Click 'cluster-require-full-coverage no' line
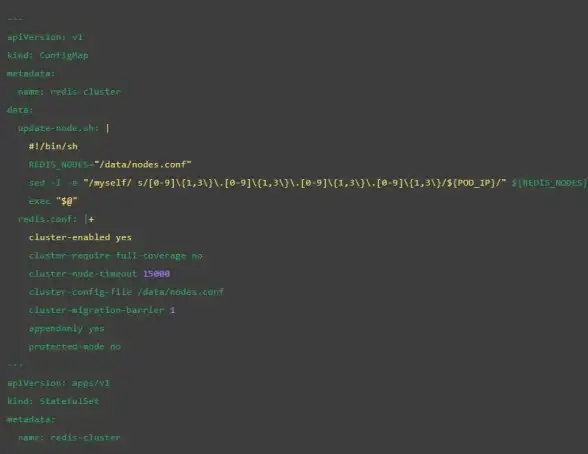Viewport: 588px width, 454px height. point(116,256)
